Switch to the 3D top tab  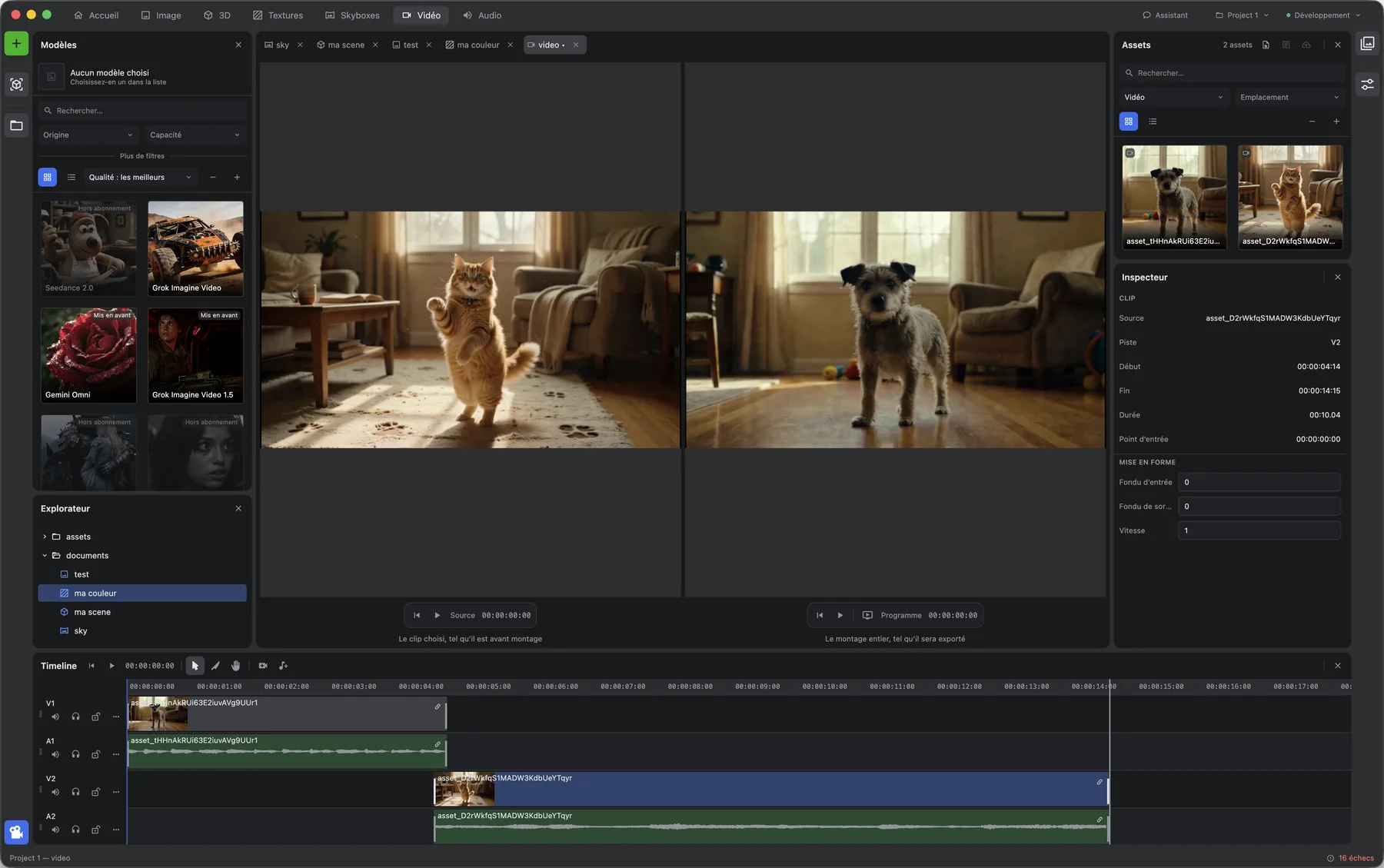[x=217, y=15]
